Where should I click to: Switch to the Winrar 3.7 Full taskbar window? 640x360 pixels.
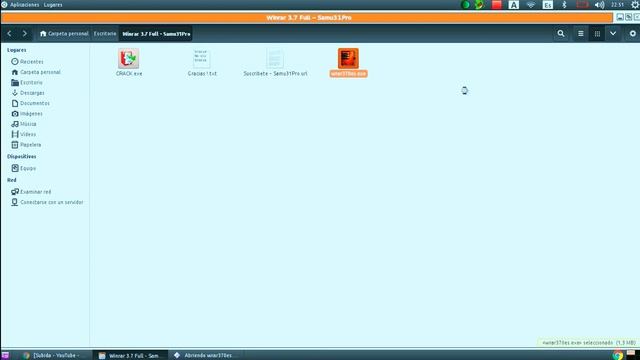click(129, 356)
